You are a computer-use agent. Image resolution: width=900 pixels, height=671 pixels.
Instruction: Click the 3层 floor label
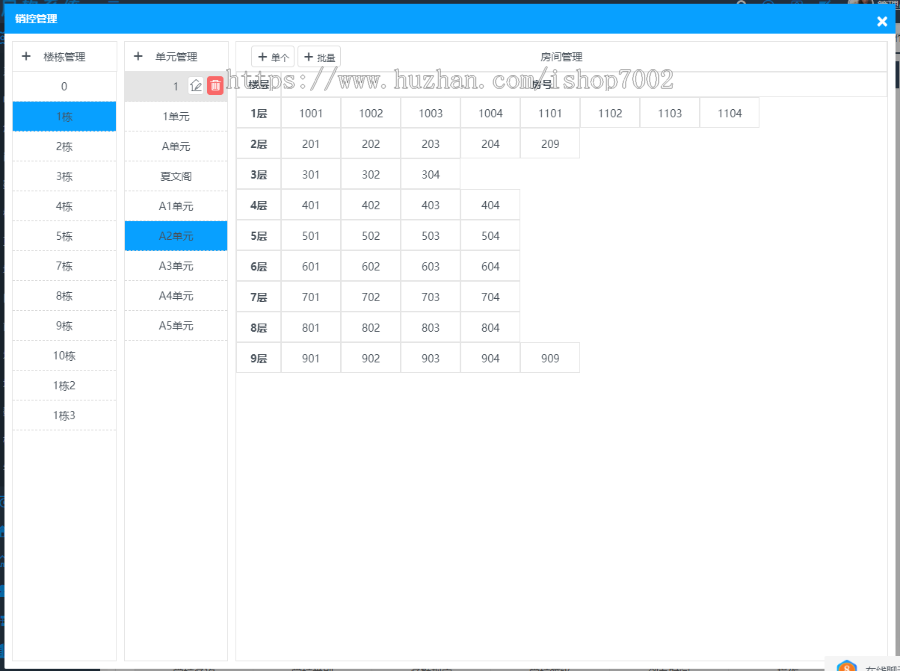[259, 174]
